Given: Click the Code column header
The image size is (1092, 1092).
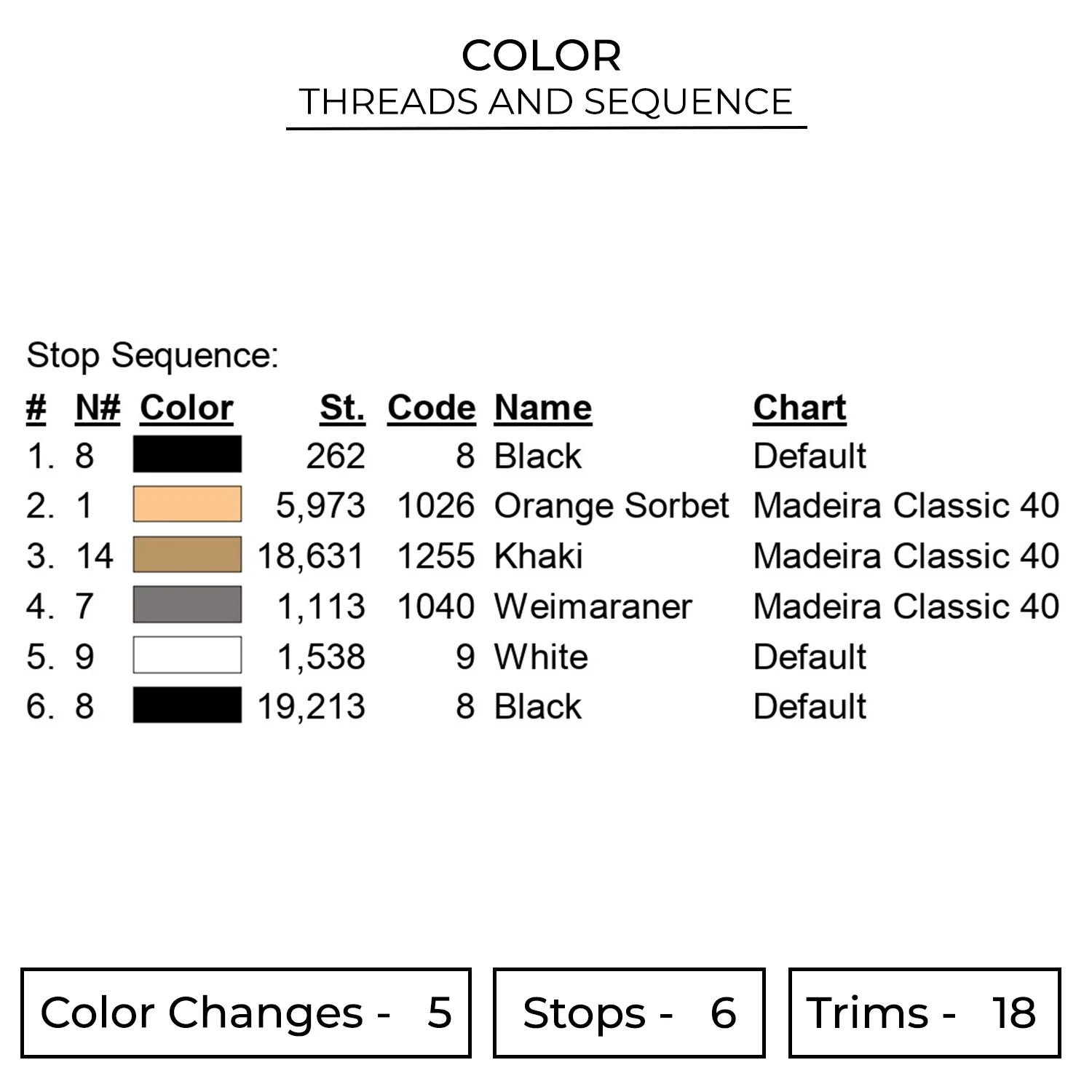Looking at the screenshot, I should pyautogui.click(x=431, y=408).
